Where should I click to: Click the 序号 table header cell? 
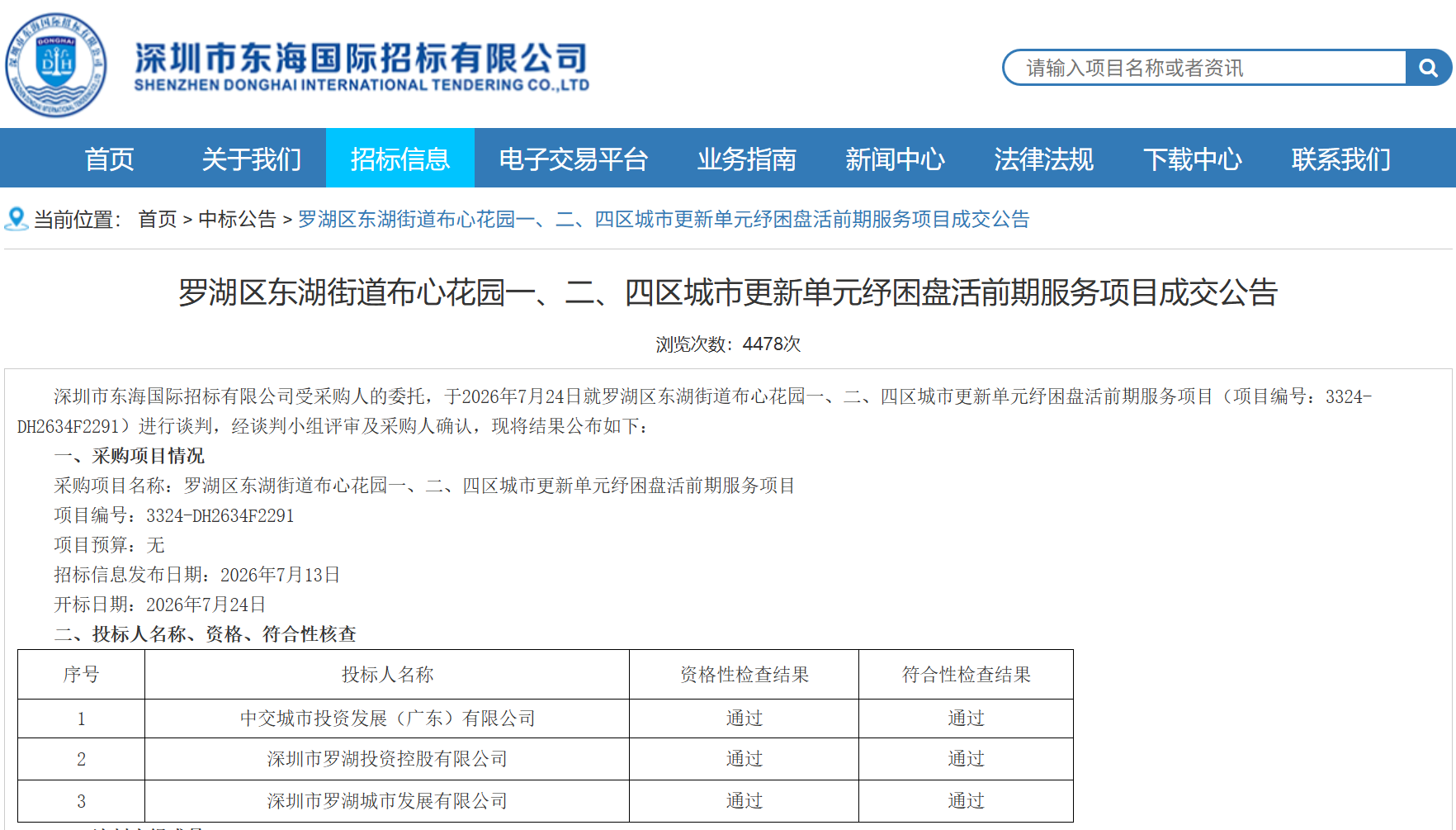(82, 675)
